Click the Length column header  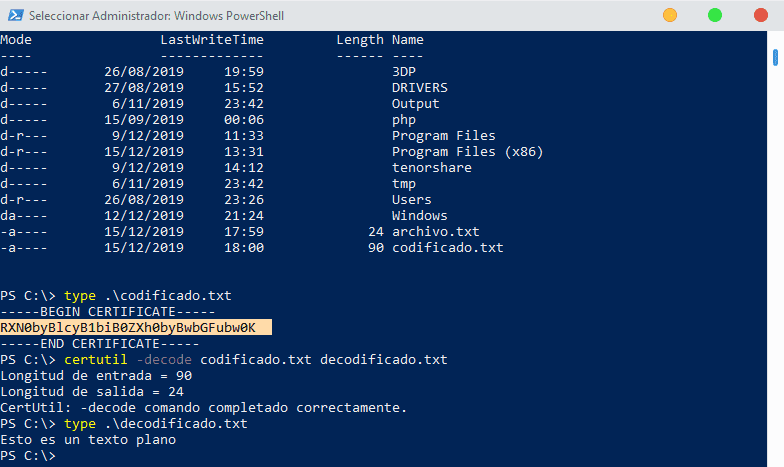click(x=360, y=40)
